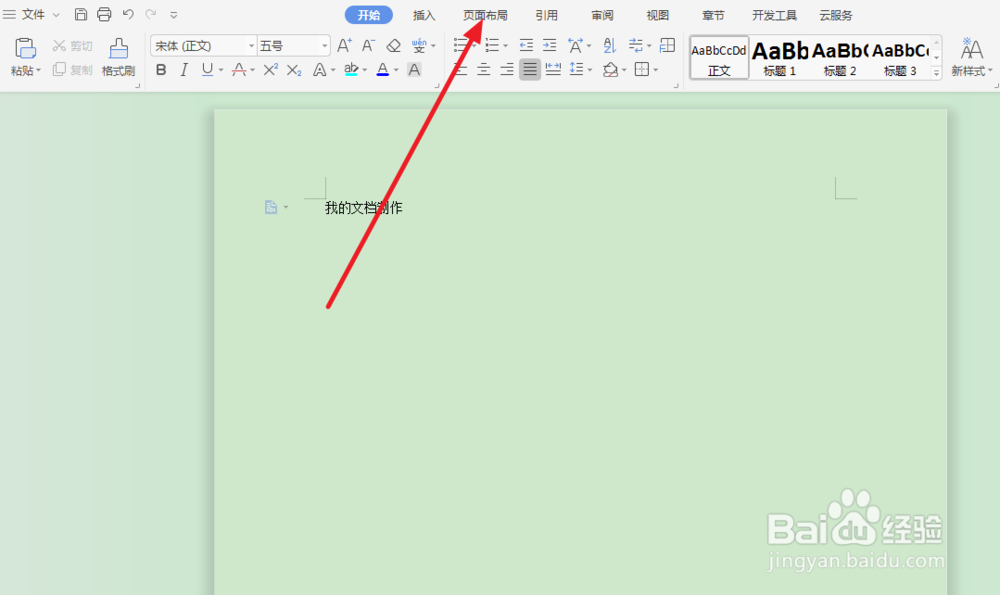Apply the 标题 1 style

pyautogui.click(x=779, y=57)
